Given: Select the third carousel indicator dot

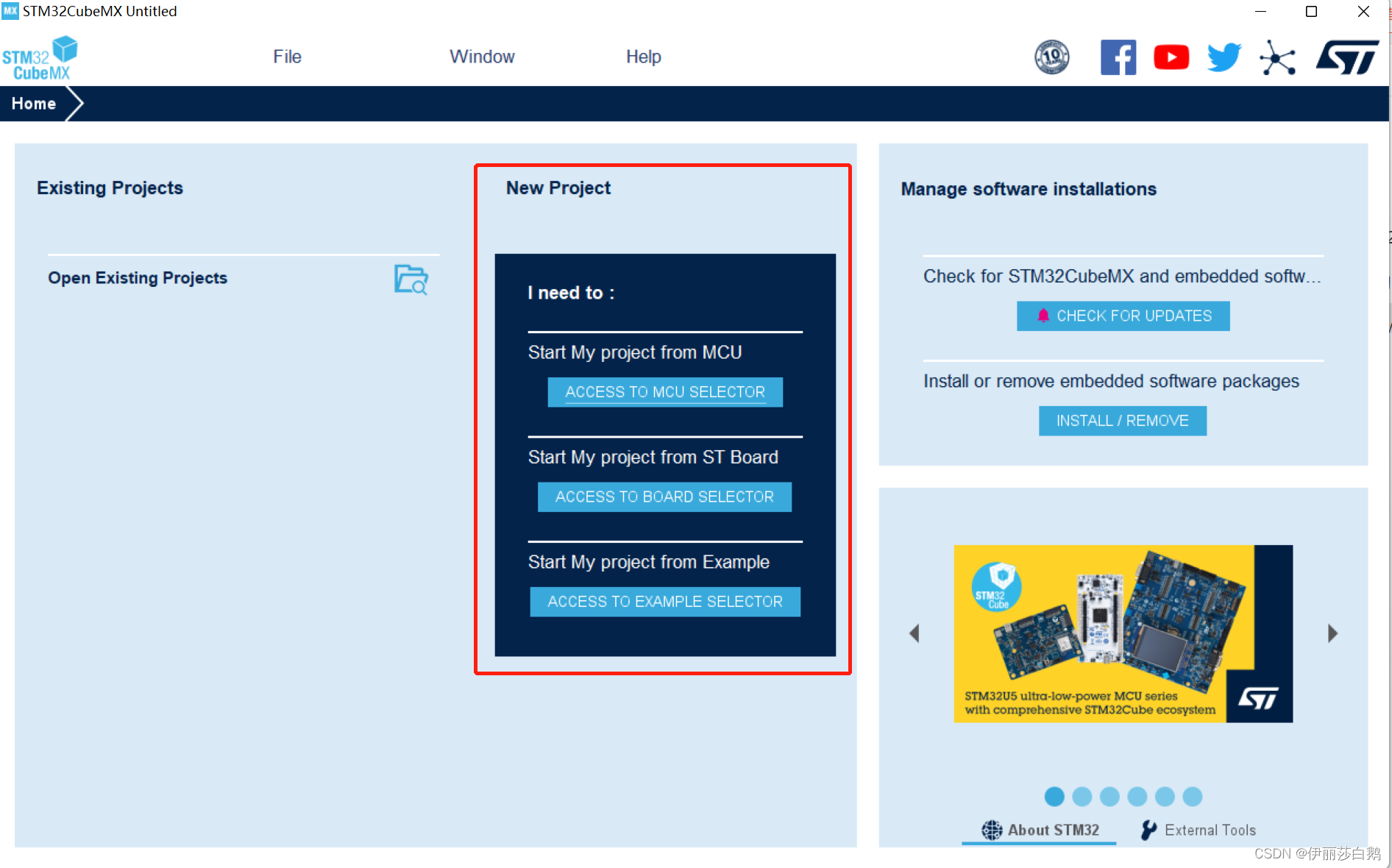Looking at the screenshot, I should (x=1109, y=797).
